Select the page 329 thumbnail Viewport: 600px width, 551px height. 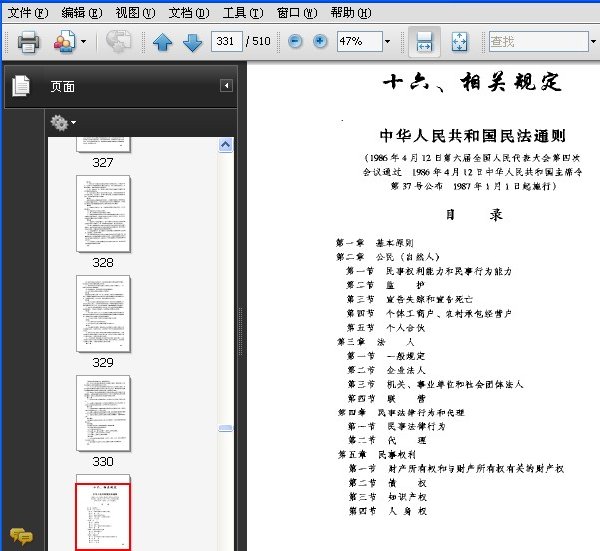click(103, 313)
